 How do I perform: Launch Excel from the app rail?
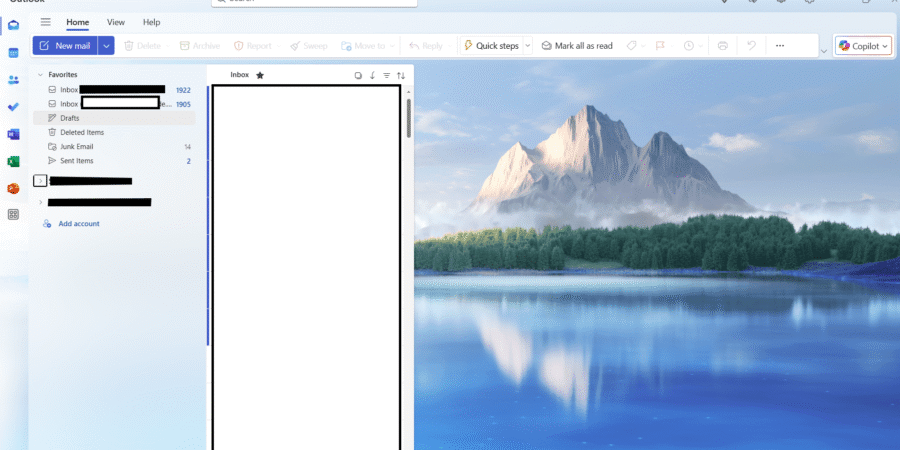point(13,161)
